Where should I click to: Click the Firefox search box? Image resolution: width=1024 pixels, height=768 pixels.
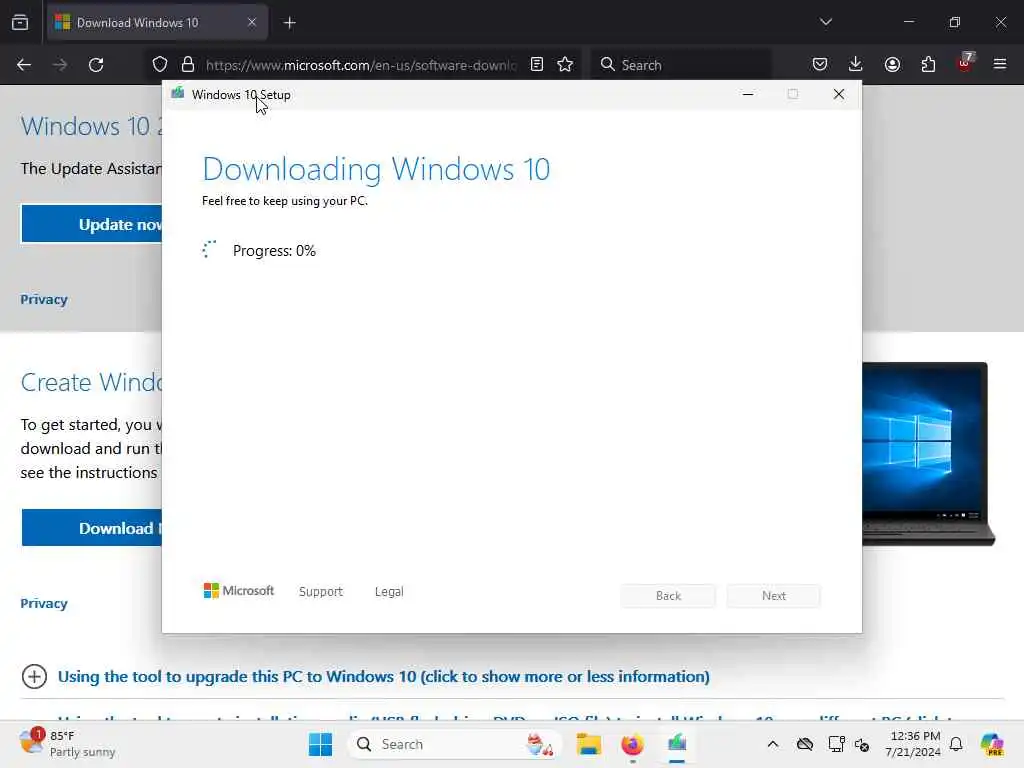point(680,65)
